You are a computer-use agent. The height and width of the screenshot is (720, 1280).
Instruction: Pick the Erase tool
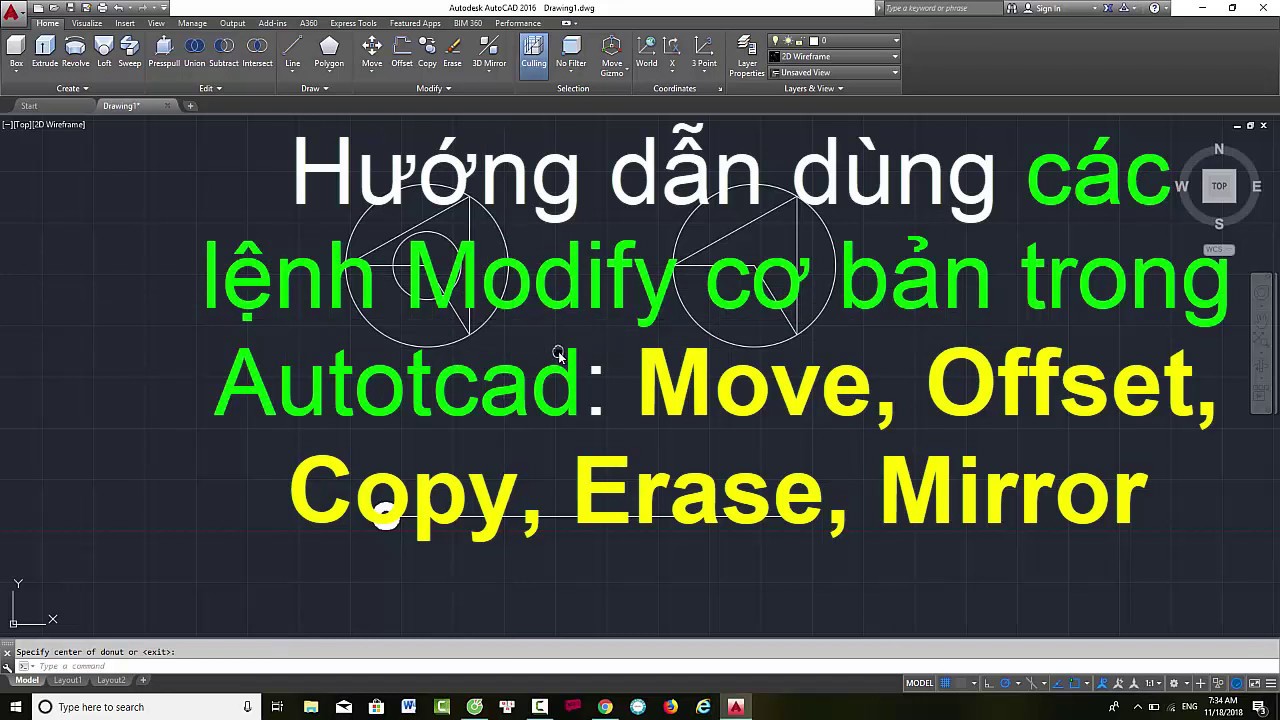(452, 52)
